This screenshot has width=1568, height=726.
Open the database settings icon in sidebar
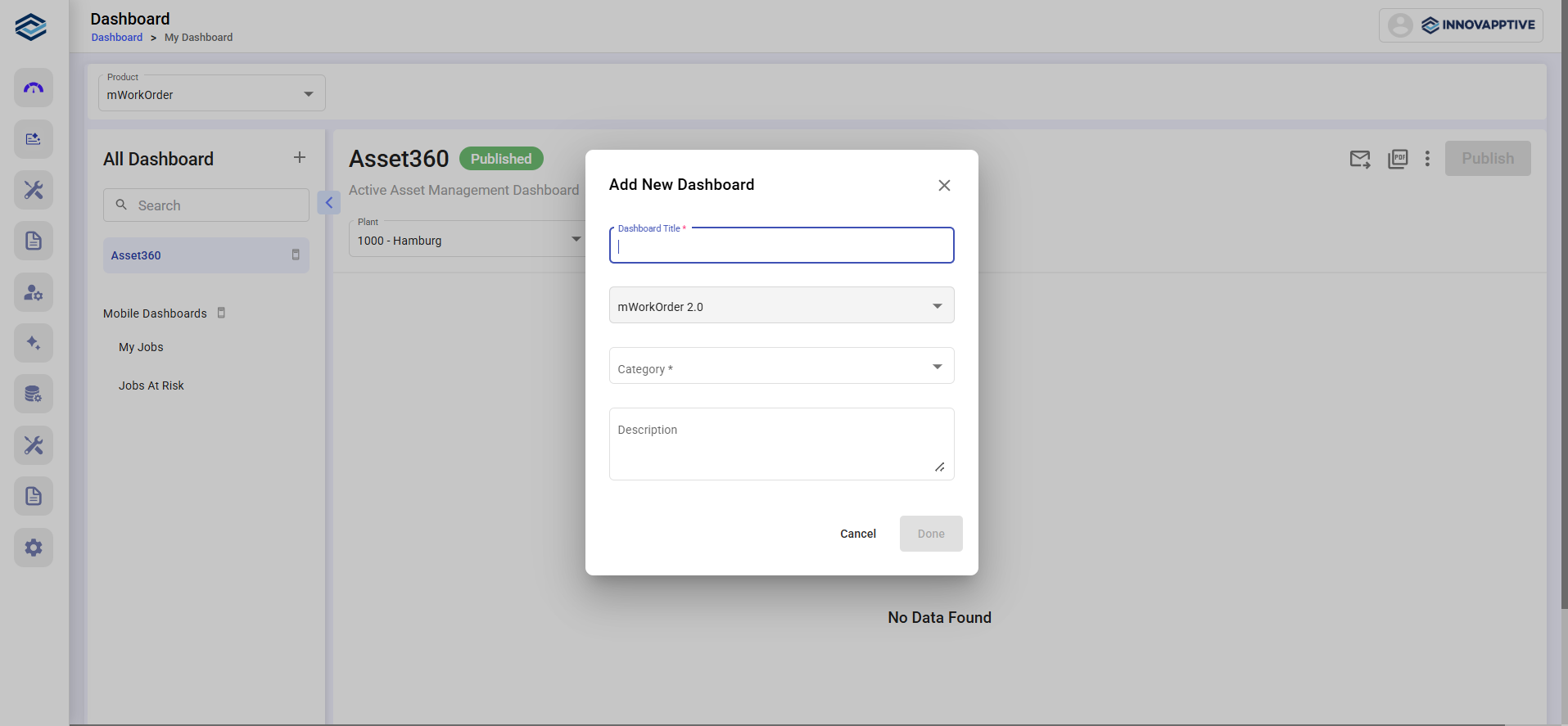click(34, 394)
